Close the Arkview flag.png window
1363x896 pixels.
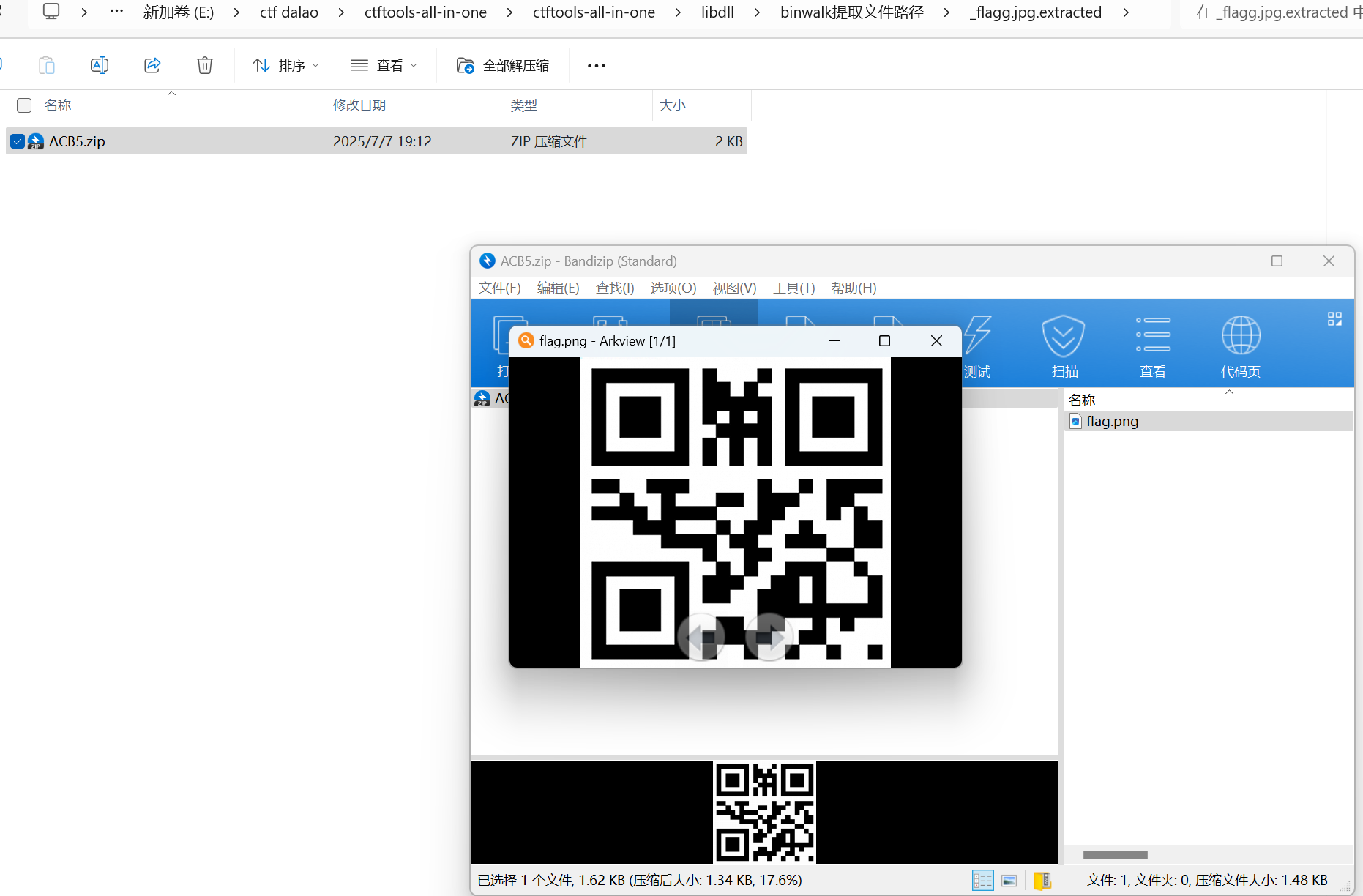(936, 340)
